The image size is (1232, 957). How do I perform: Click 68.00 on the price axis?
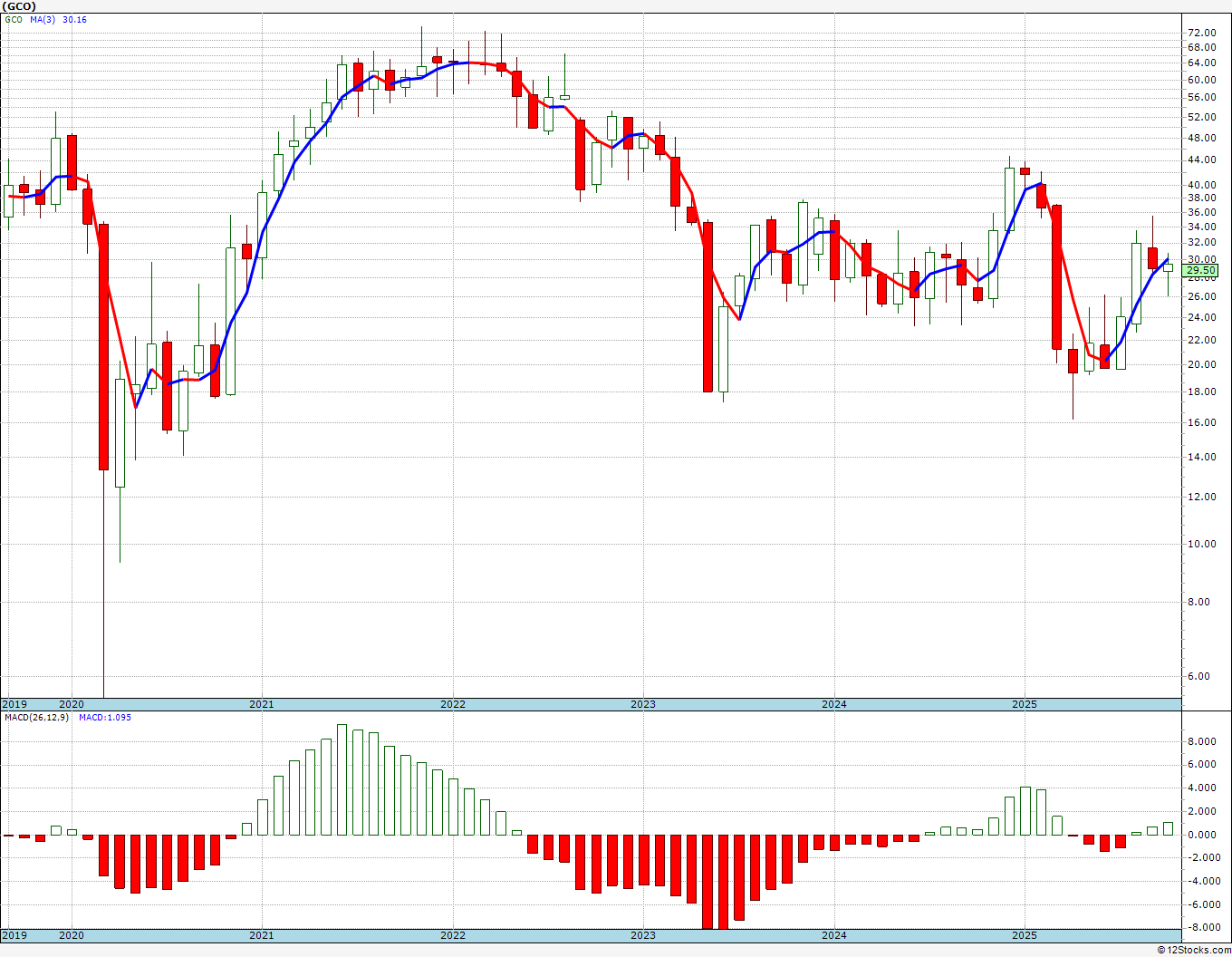coord(1202,47)
